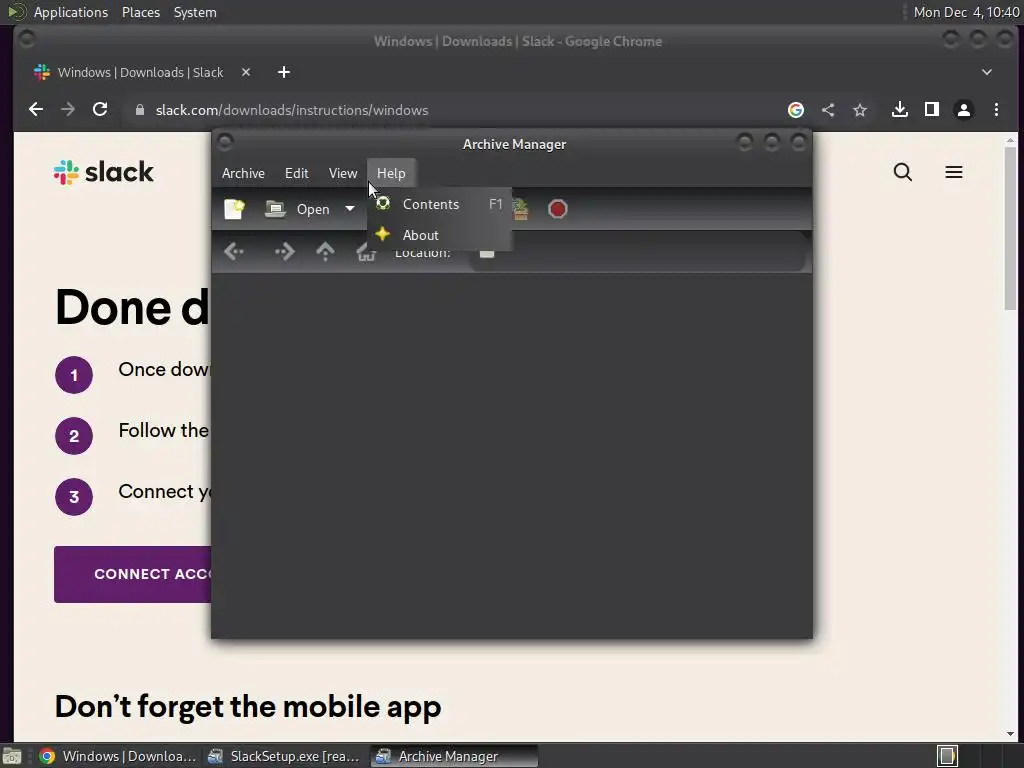Go back using Archive Manager's back arrow
1024x768 pixels.
click(234, 251)
